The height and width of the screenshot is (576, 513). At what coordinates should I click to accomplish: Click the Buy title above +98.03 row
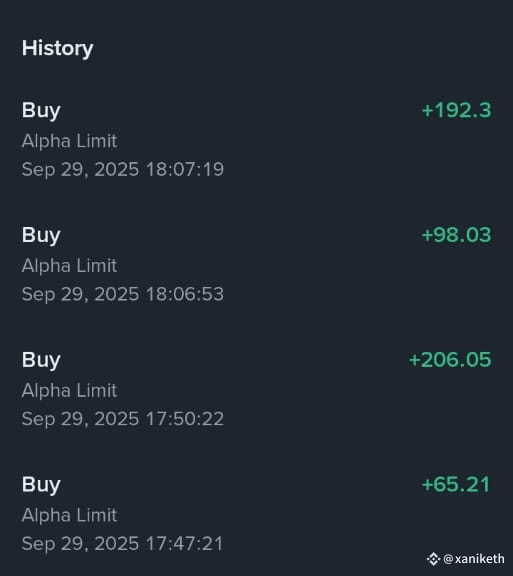coord(41,235)
